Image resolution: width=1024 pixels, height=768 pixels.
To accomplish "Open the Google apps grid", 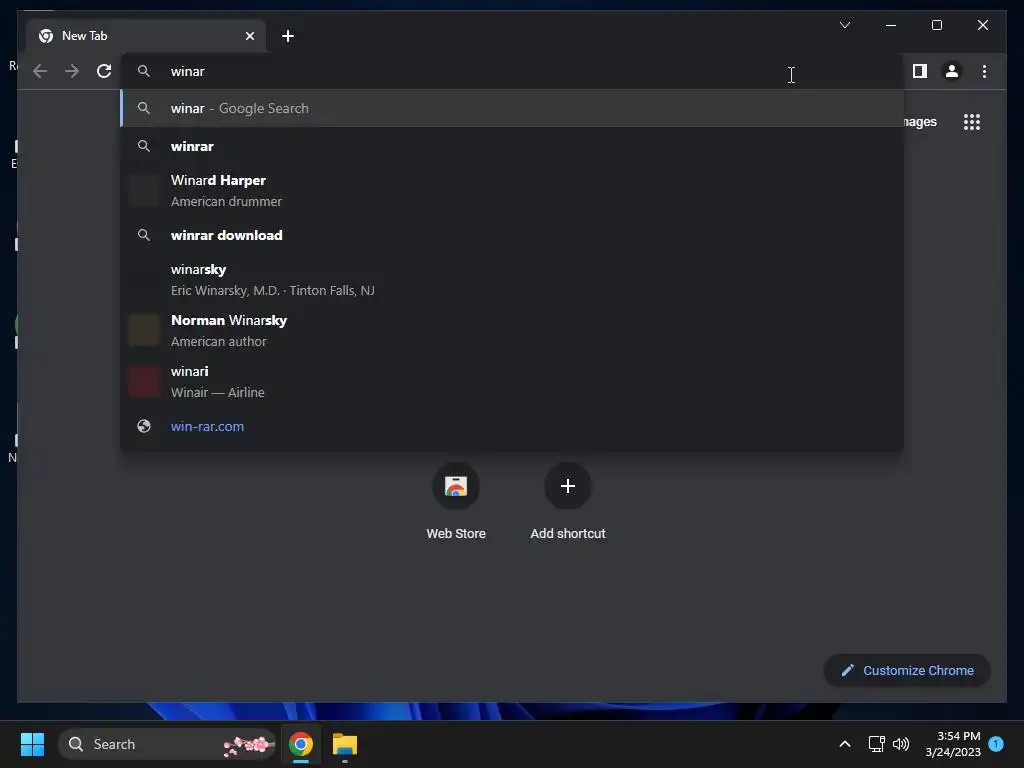I will pyautogui.click(x=972, y=122).
